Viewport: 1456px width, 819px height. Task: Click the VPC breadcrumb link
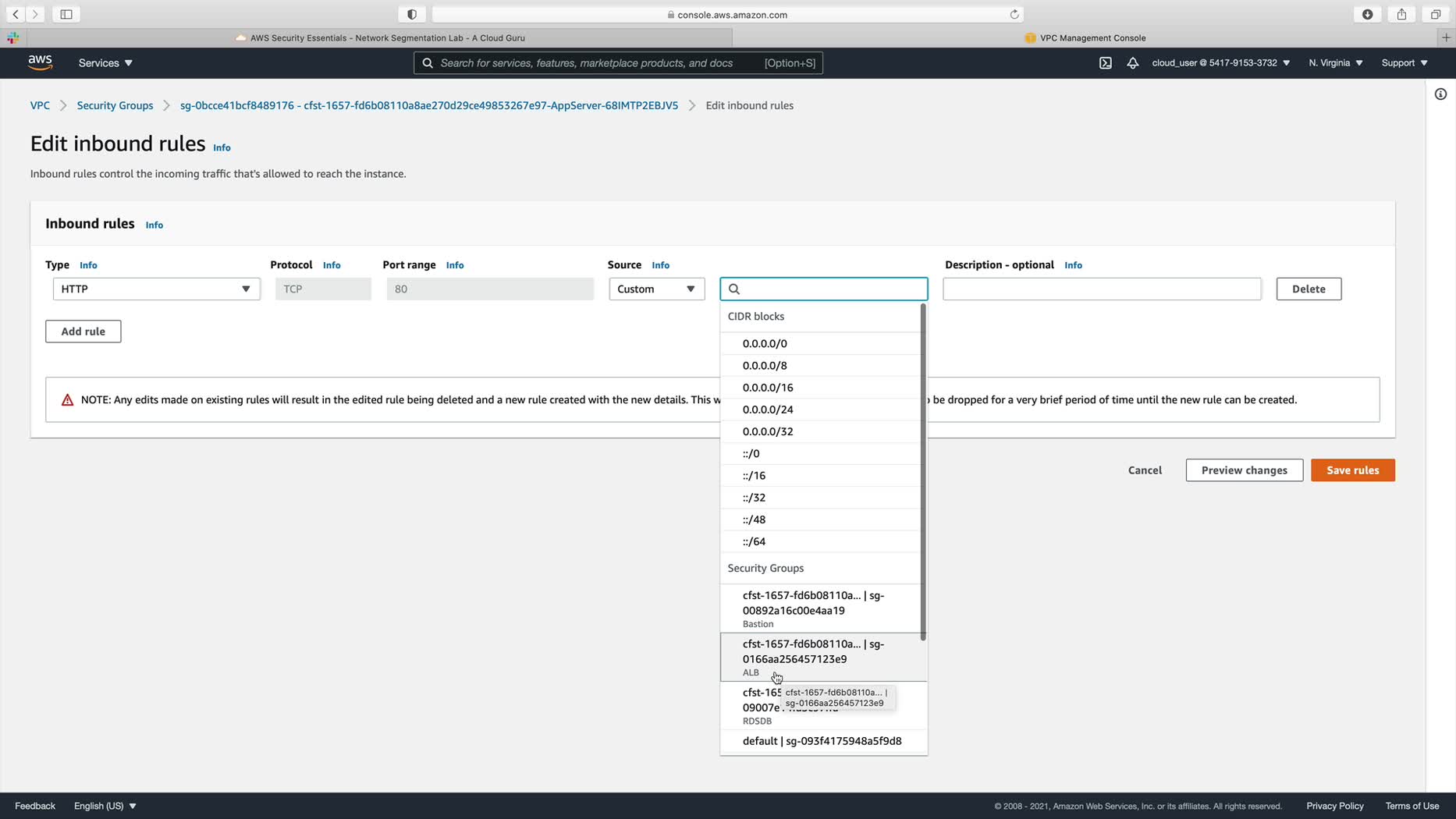click(x=40, y=105)
